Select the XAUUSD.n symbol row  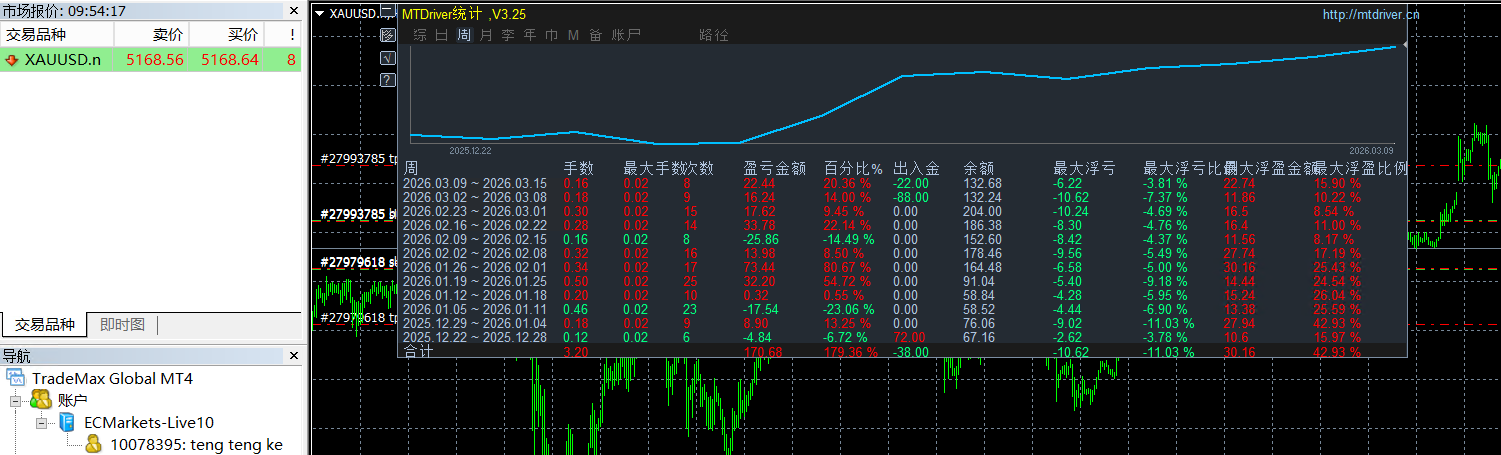click(150, 60)
